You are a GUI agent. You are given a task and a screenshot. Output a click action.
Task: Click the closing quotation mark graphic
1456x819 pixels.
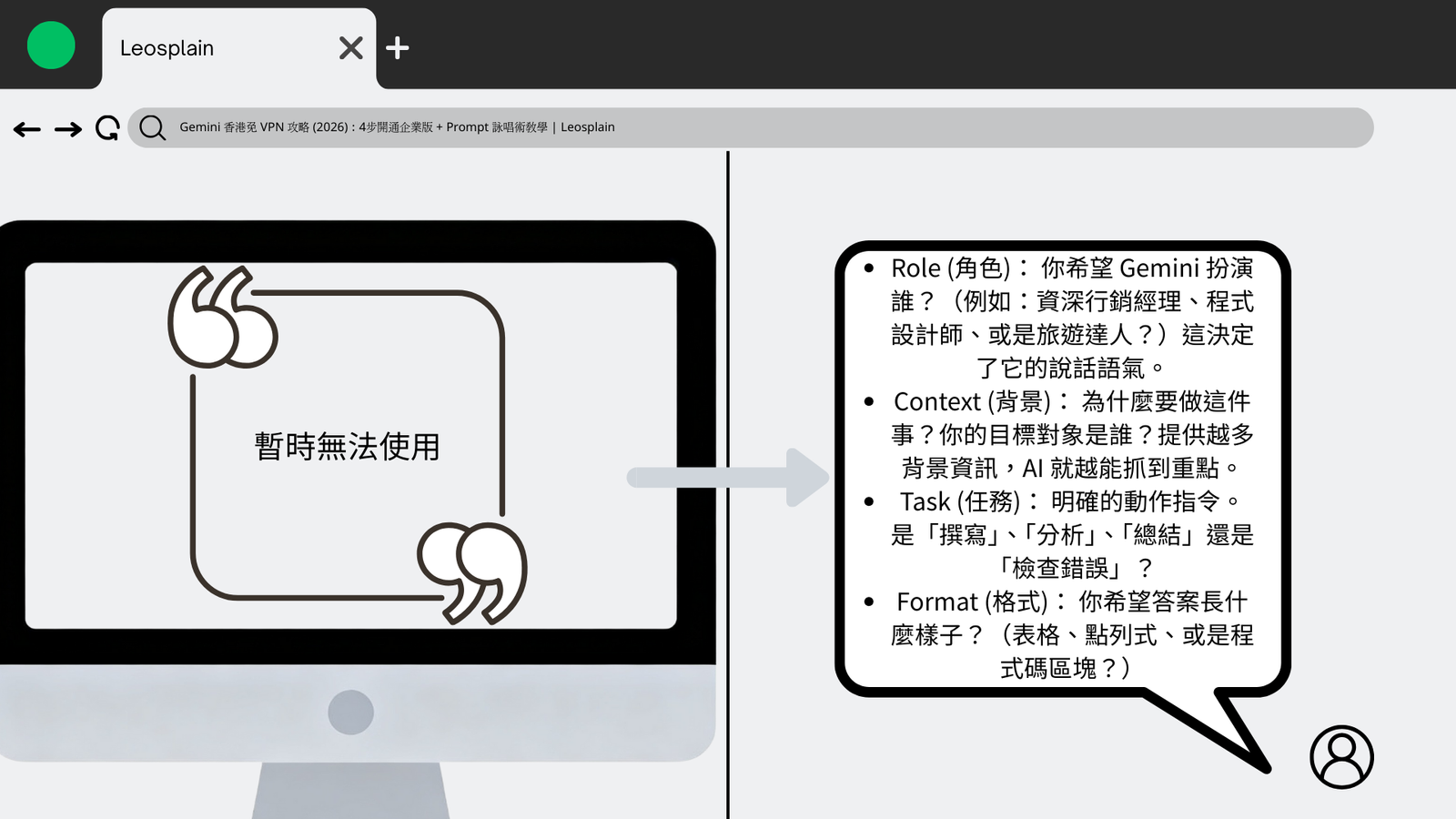[x=472, y=571]
